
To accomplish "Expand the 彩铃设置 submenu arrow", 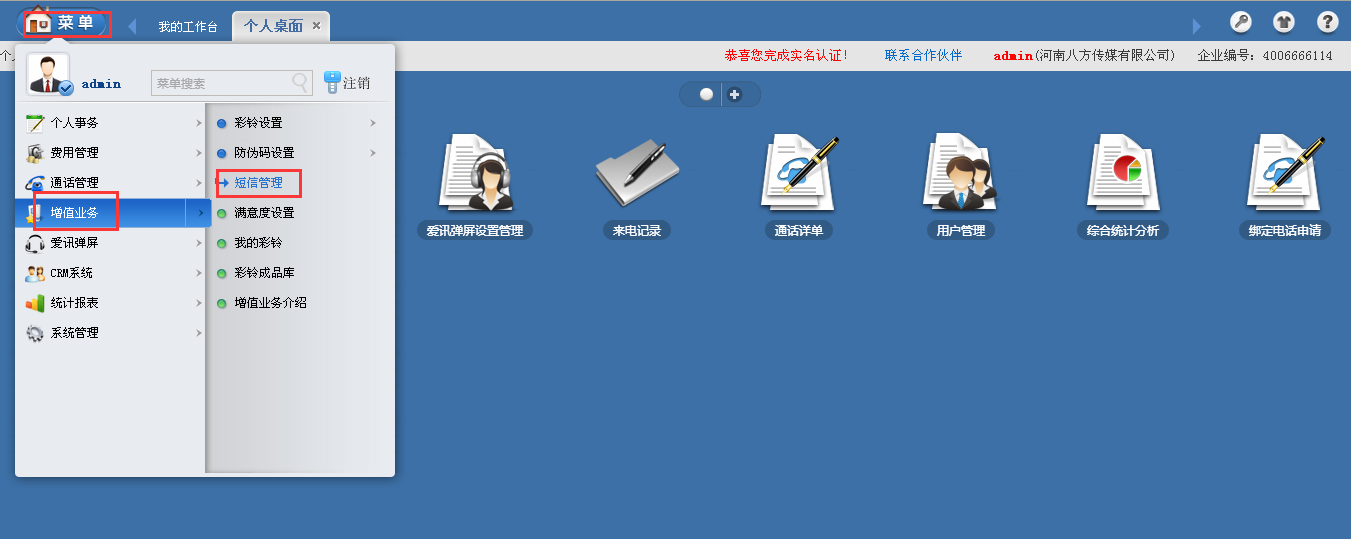I will 373,123.
